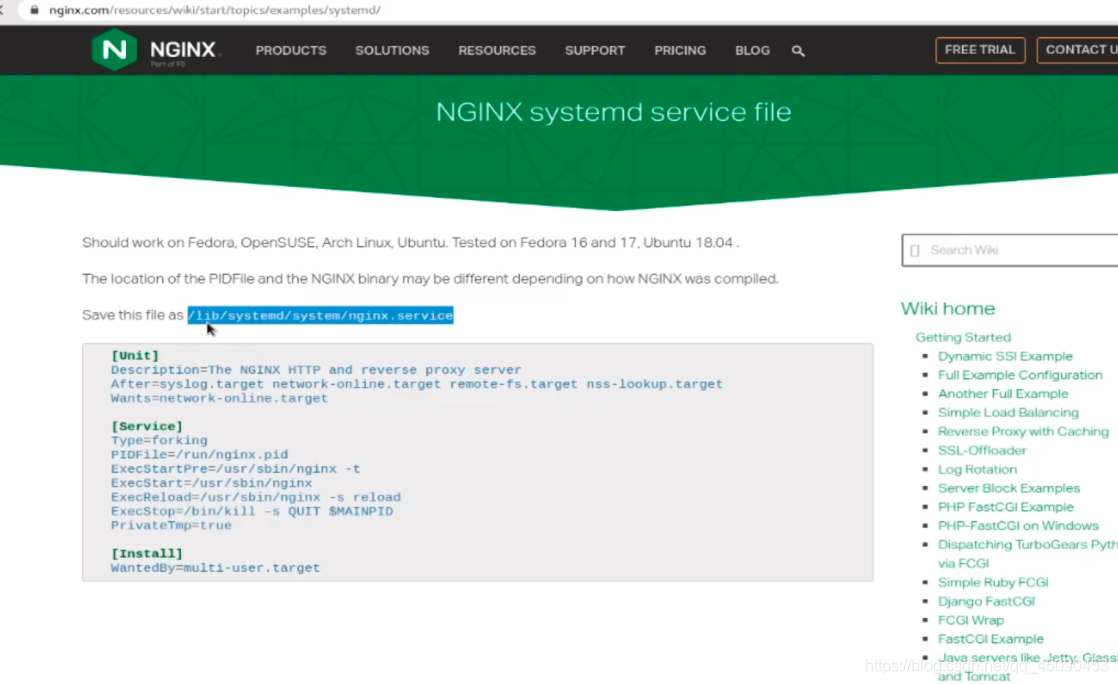This screenshot has height=684, width=1118.
Task: Open Full Example Configuration link
Action: tap(1020, 374)
